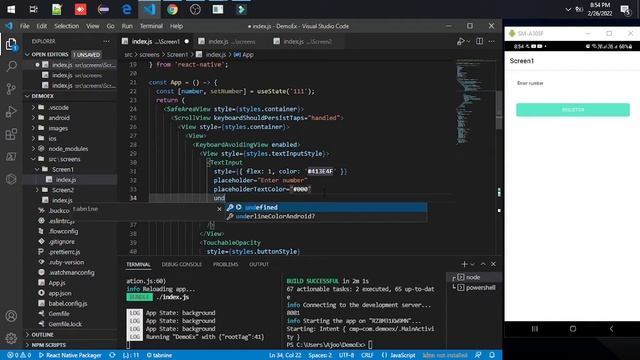
Task: Open the Selection menu
Action: 67,26
